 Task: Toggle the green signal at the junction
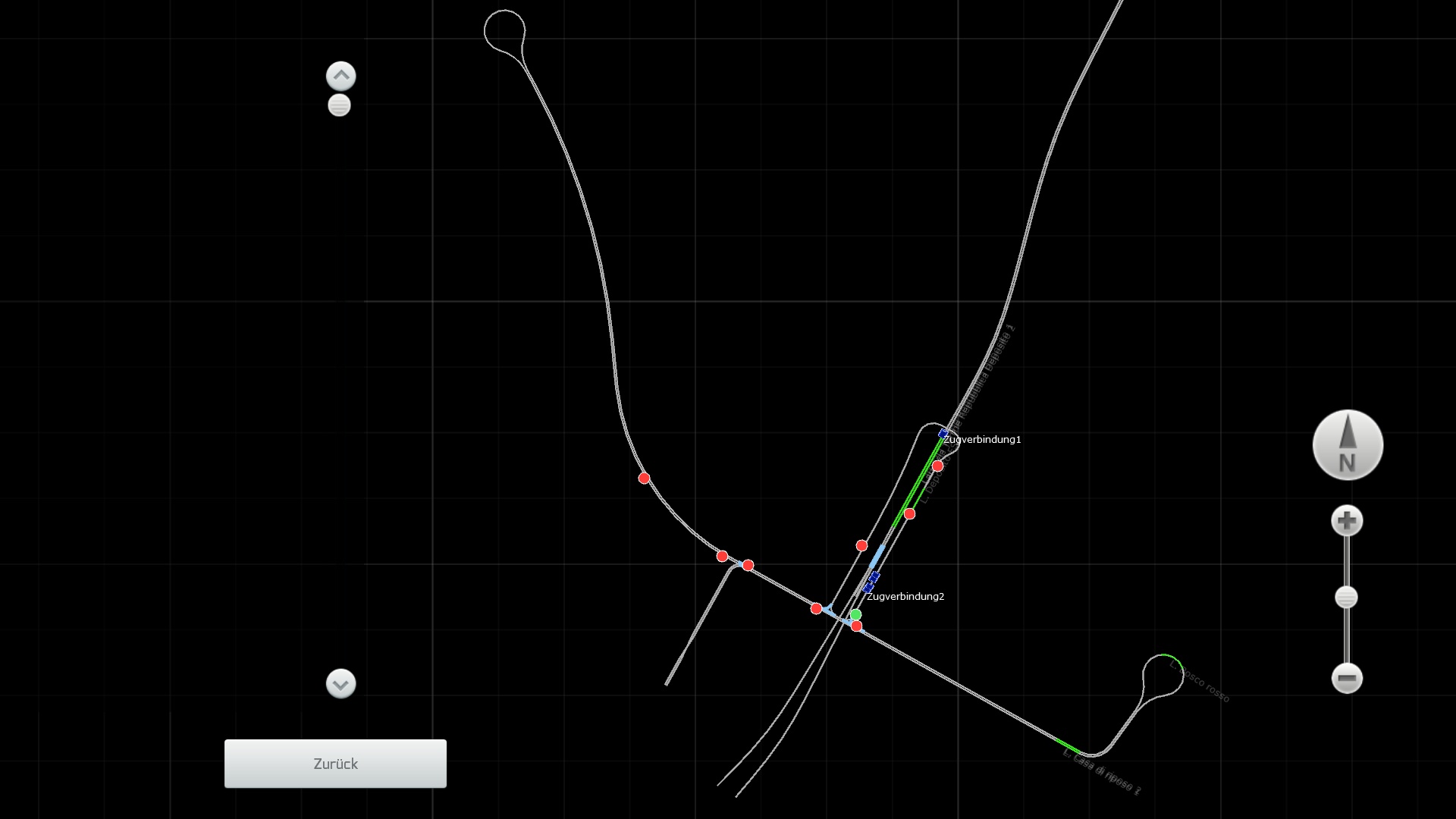[x=855, y=615]
